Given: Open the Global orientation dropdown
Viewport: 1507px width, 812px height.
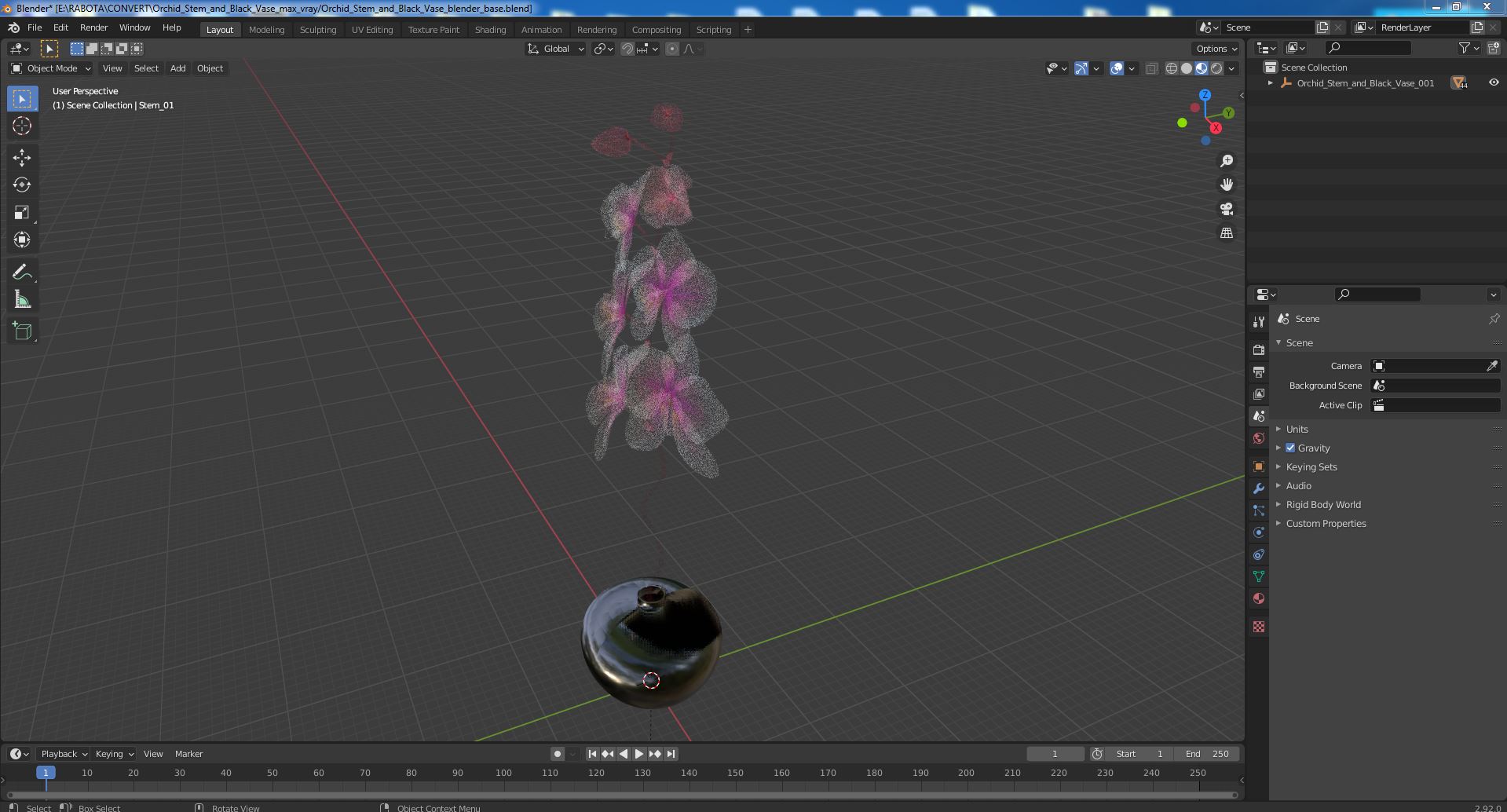Looking at the screenshot, I should (556, 49).
